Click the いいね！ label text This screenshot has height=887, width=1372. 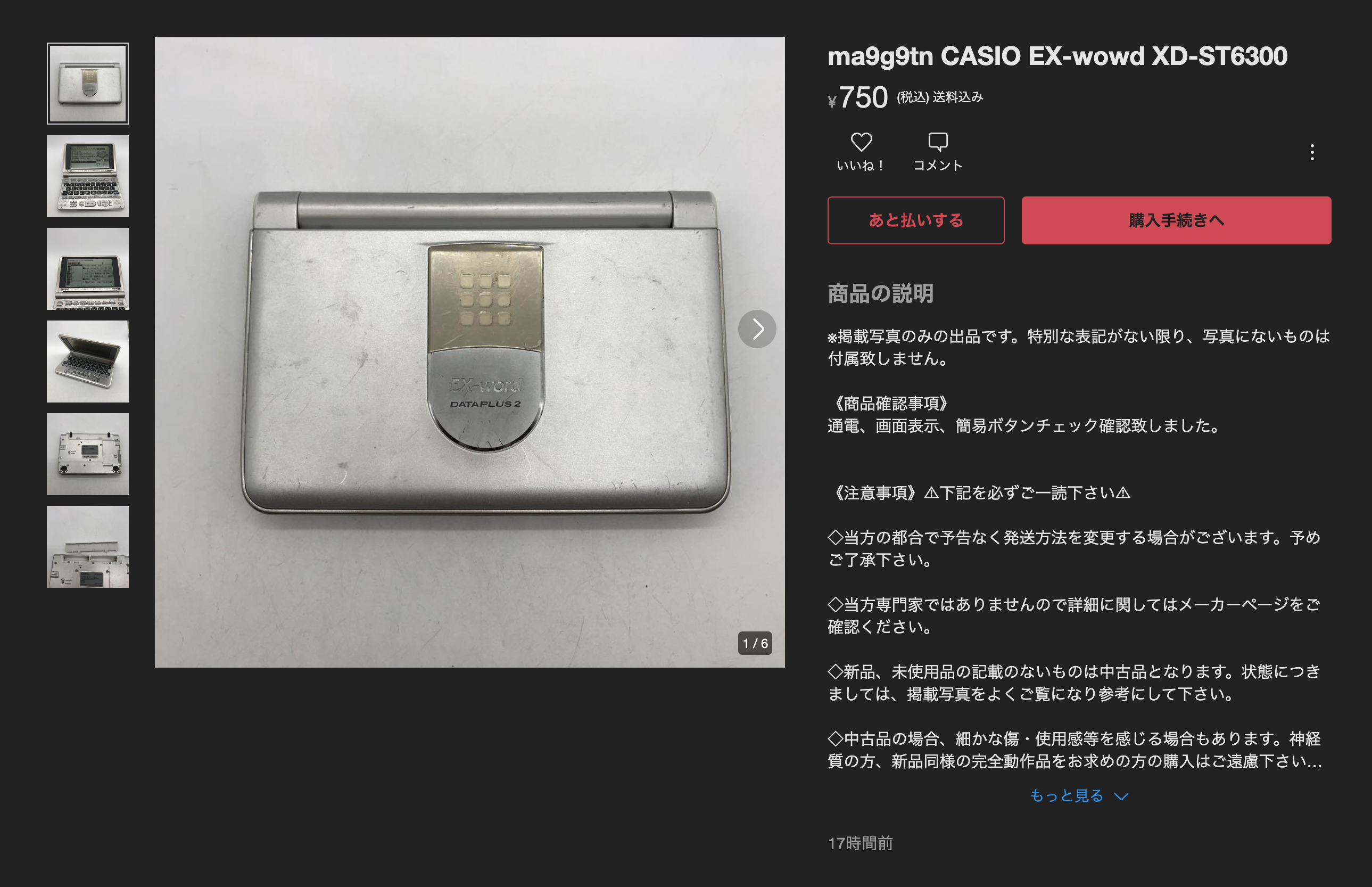[861, 165]
